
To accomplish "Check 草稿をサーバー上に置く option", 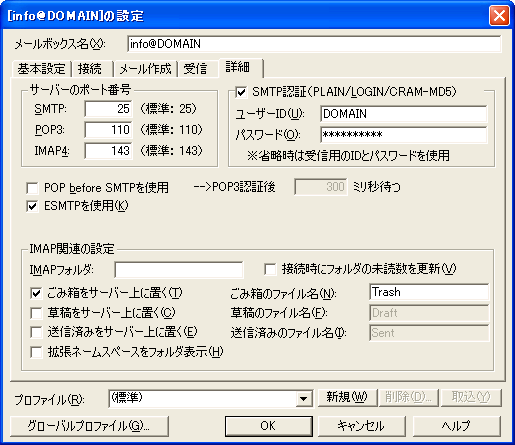I will [36, 313].
